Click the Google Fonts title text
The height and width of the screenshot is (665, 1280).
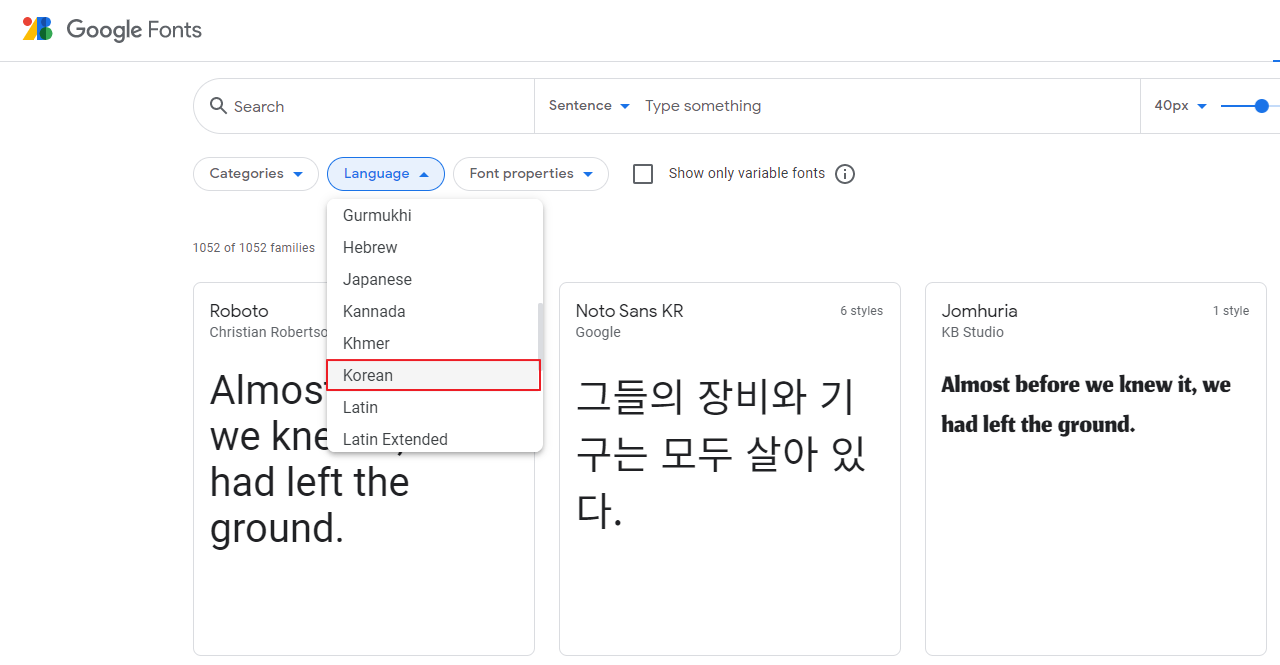click(x=134, y=30)
